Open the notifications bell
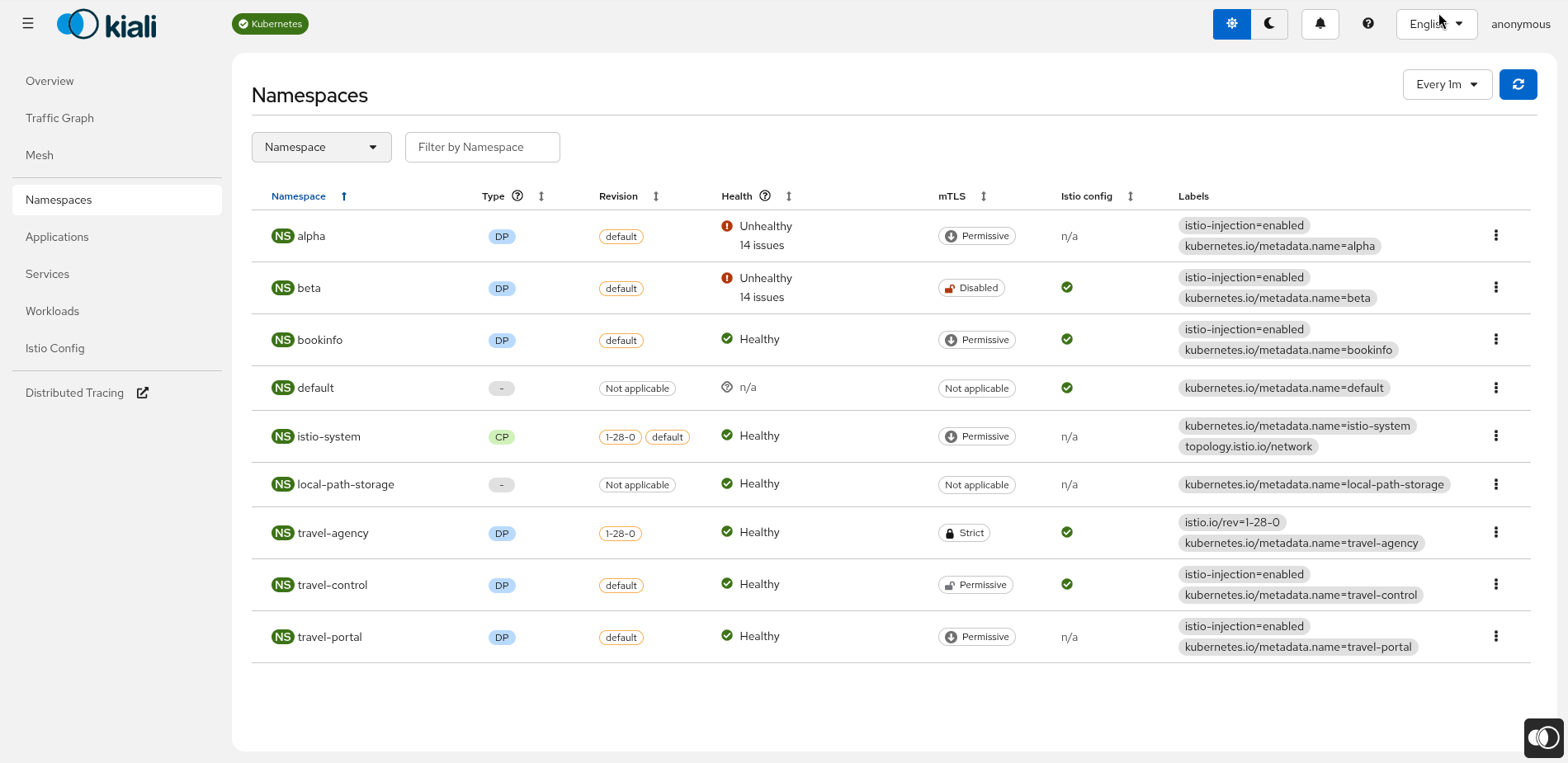The image size is (1568, 763). coord(1320,24)
